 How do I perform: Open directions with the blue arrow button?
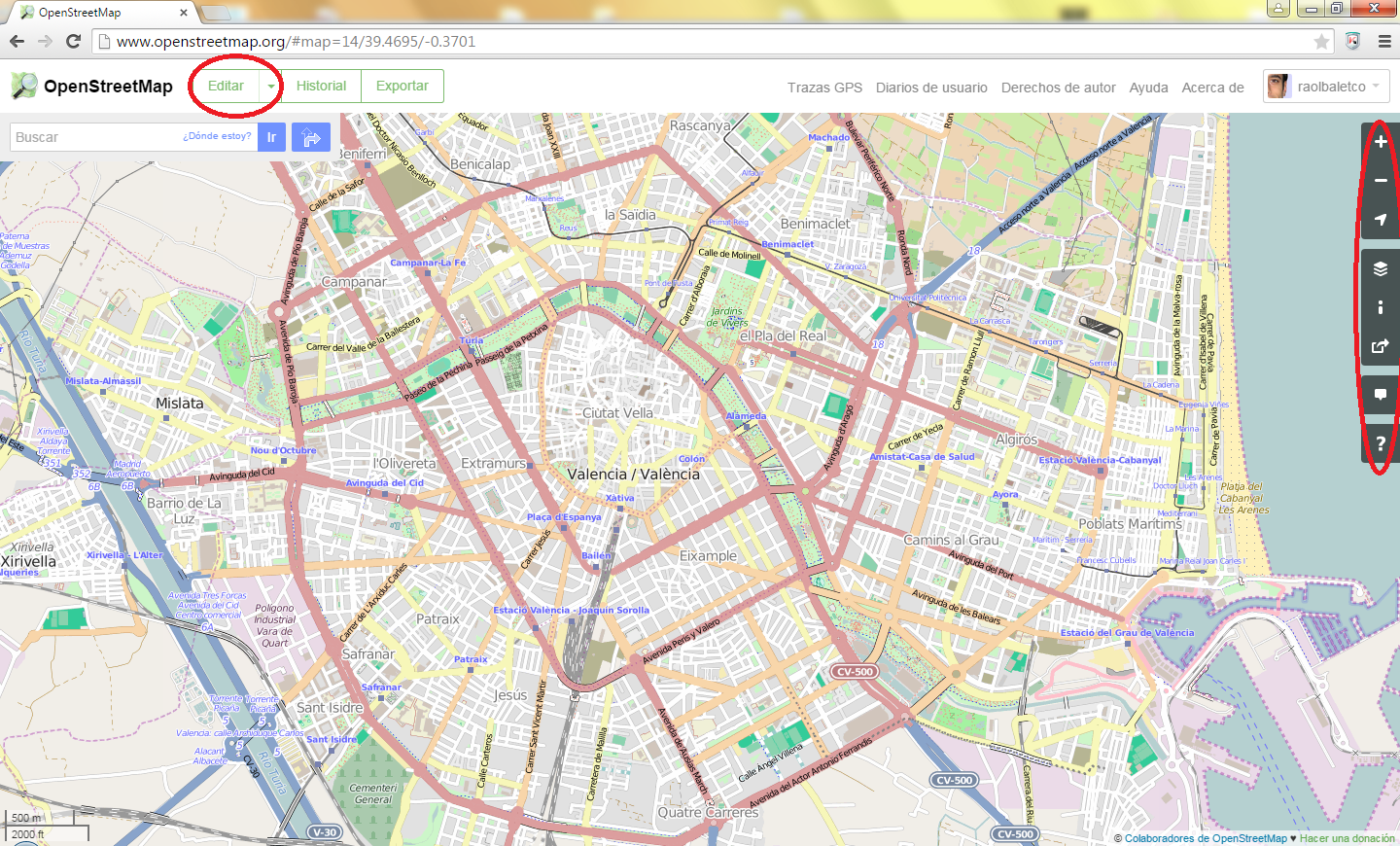coord(311,137)
